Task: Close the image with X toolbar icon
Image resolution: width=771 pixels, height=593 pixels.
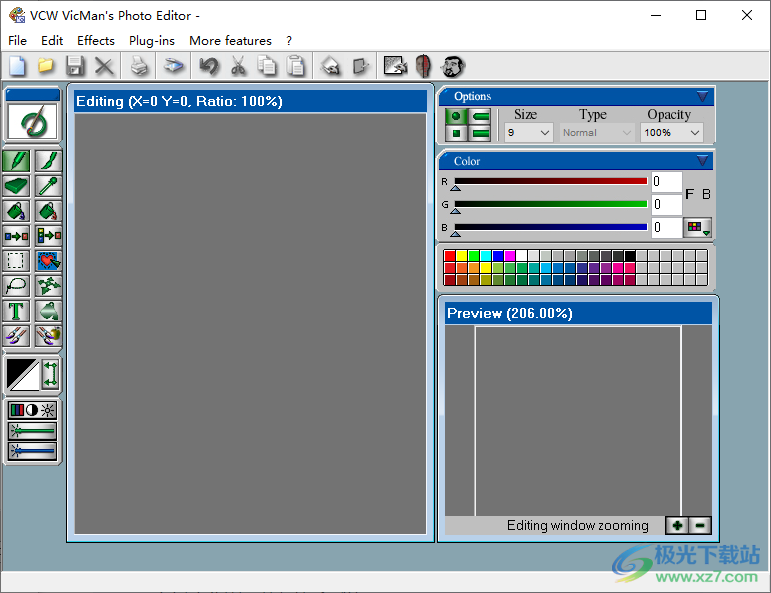Action: point(104,66)
